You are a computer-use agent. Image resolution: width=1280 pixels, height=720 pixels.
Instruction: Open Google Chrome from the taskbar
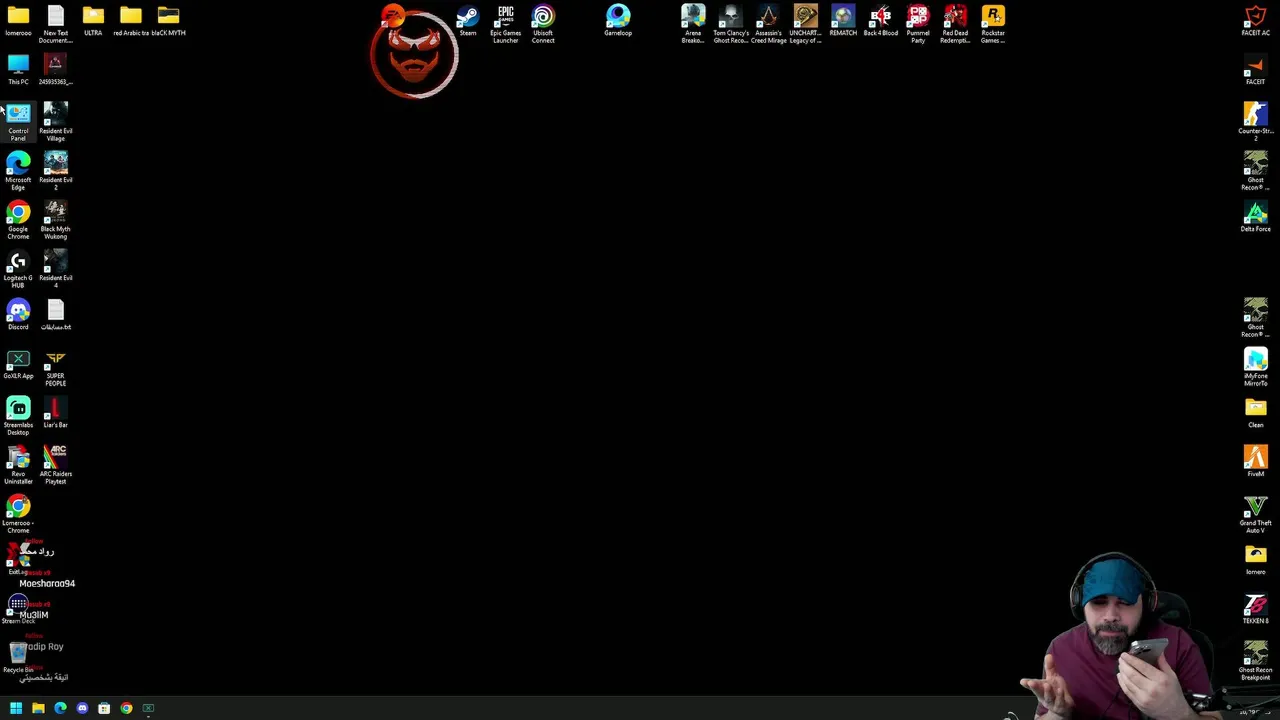pyautogui.click(x=126, y=708)
